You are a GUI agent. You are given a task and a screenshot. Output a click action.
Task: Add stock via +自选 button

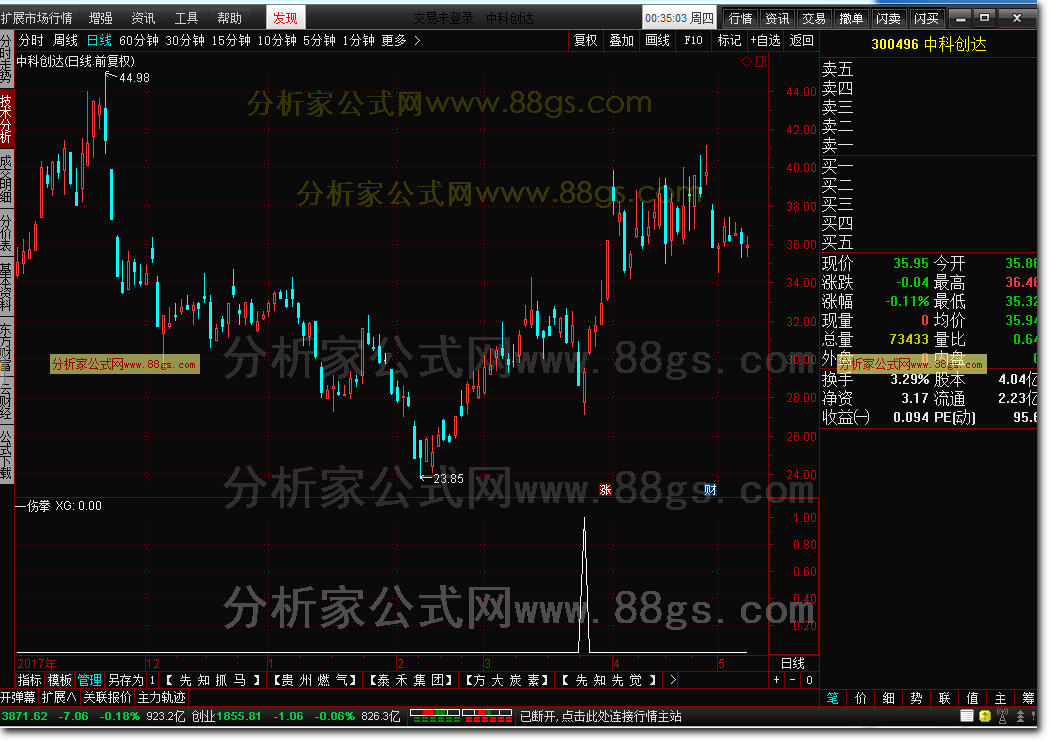[765, 41]
